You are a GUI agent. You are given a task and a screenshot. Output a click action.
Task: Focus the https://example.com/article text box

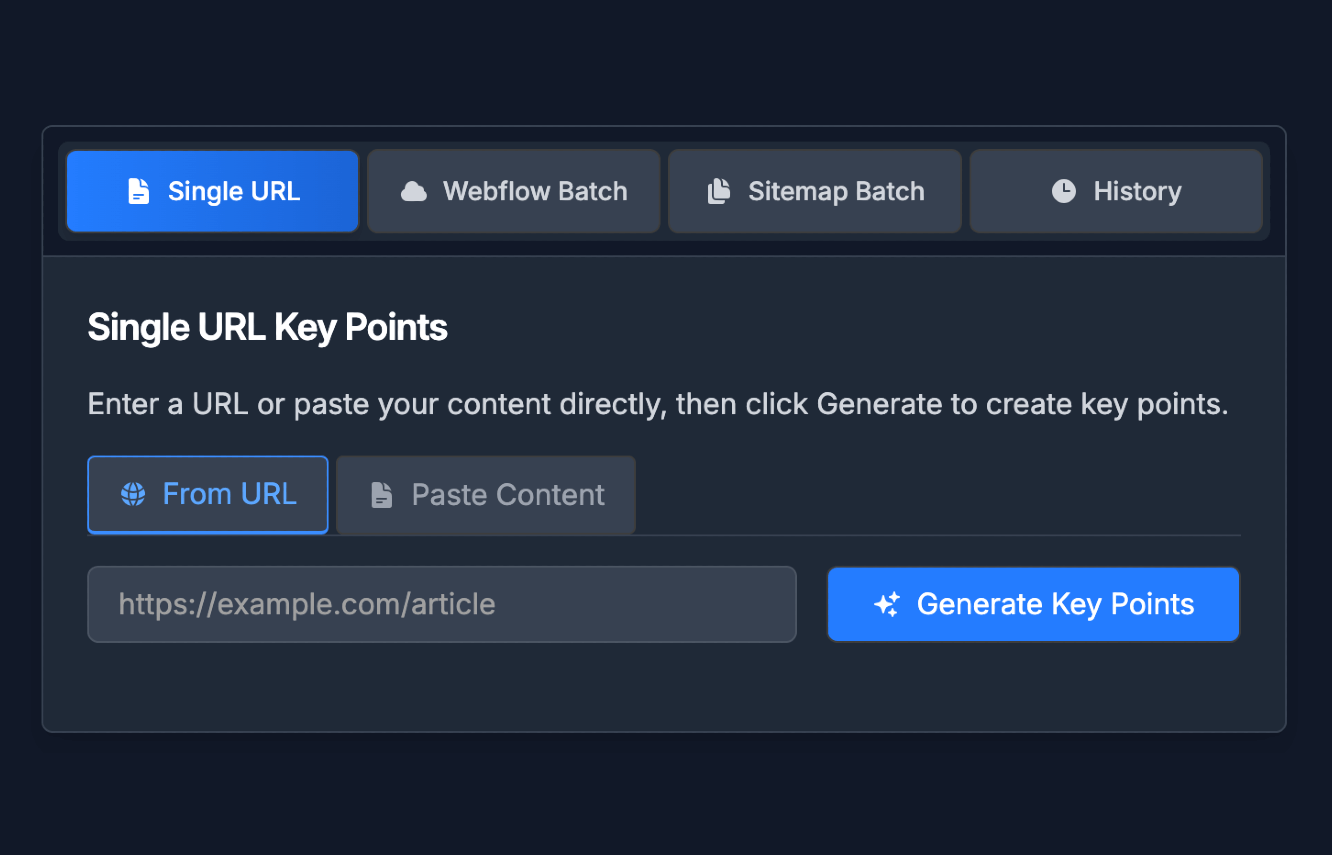coord(441,603)
